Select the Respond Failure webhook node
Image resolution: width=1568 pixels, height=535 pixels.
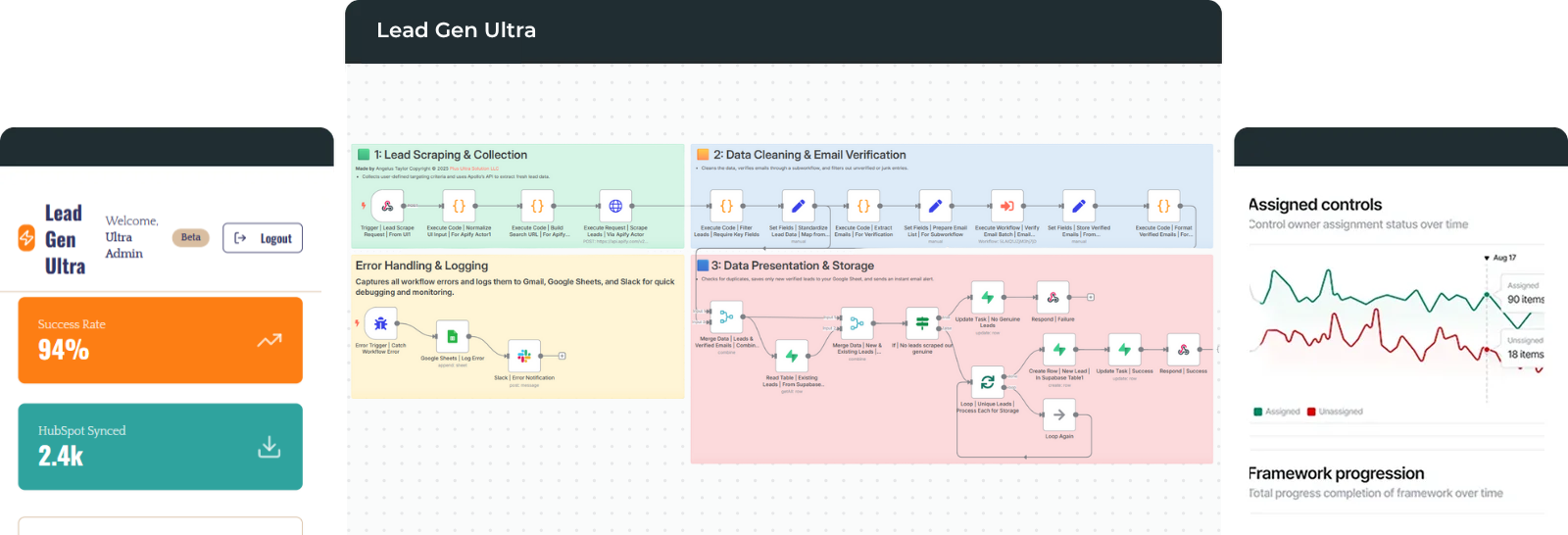[x=1053, y=297]
